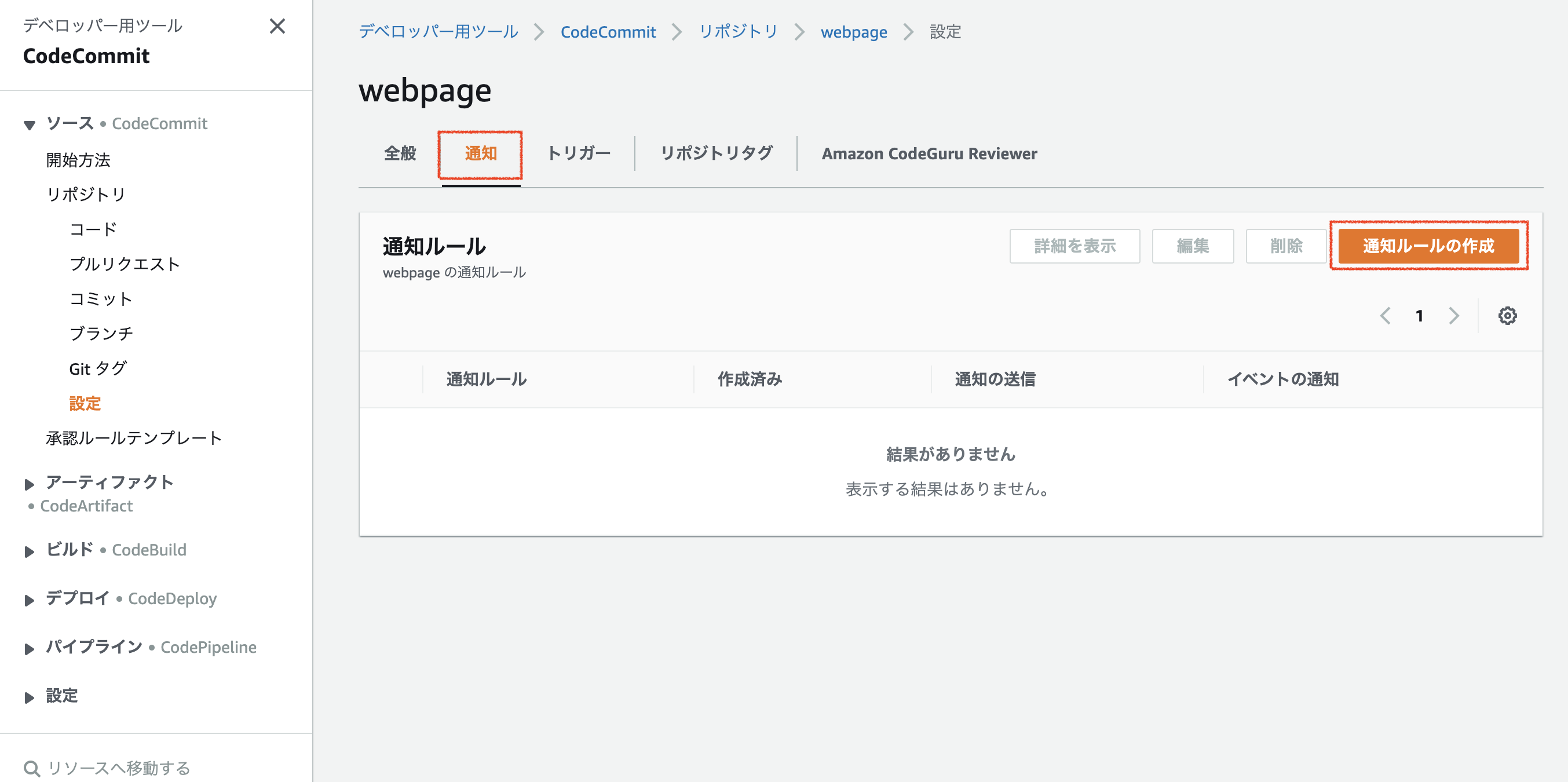Open デベロッパー用ツール breadcrumb link
The height and width of the screenshot is (782, 1568).
(x=438, y=32)
